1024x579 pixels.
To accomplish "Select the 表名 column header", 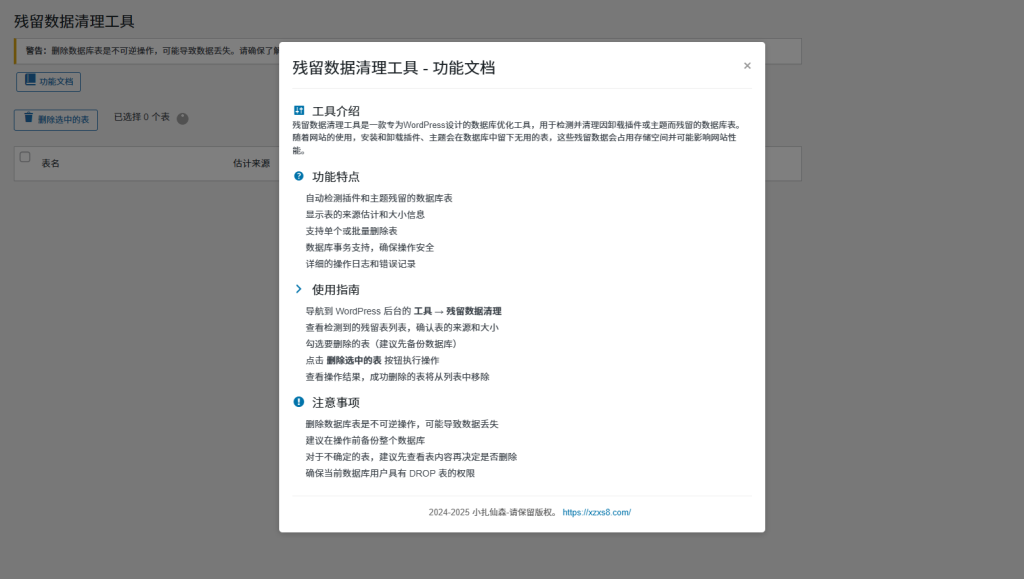I will click(x=51, y=162).
